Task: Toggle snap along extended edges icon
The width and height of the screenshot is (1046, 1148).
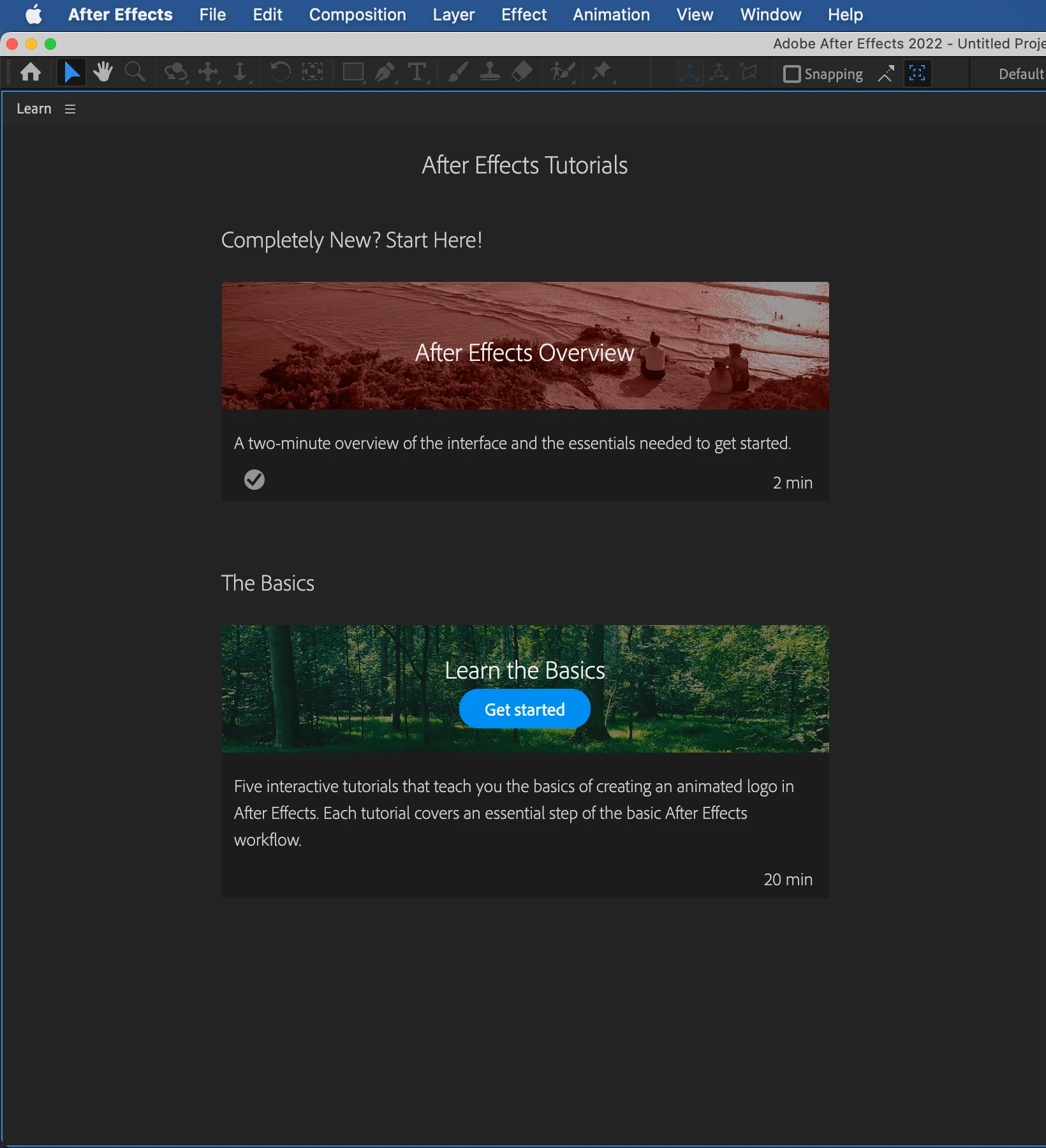Action: coord(886,73)
